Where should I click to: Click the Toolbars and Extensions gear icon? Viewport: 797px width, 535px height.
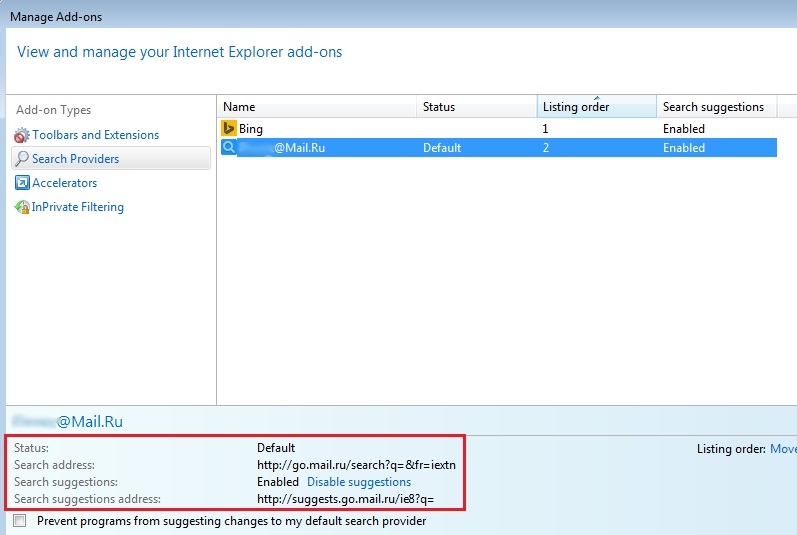[x=22, y=135]
